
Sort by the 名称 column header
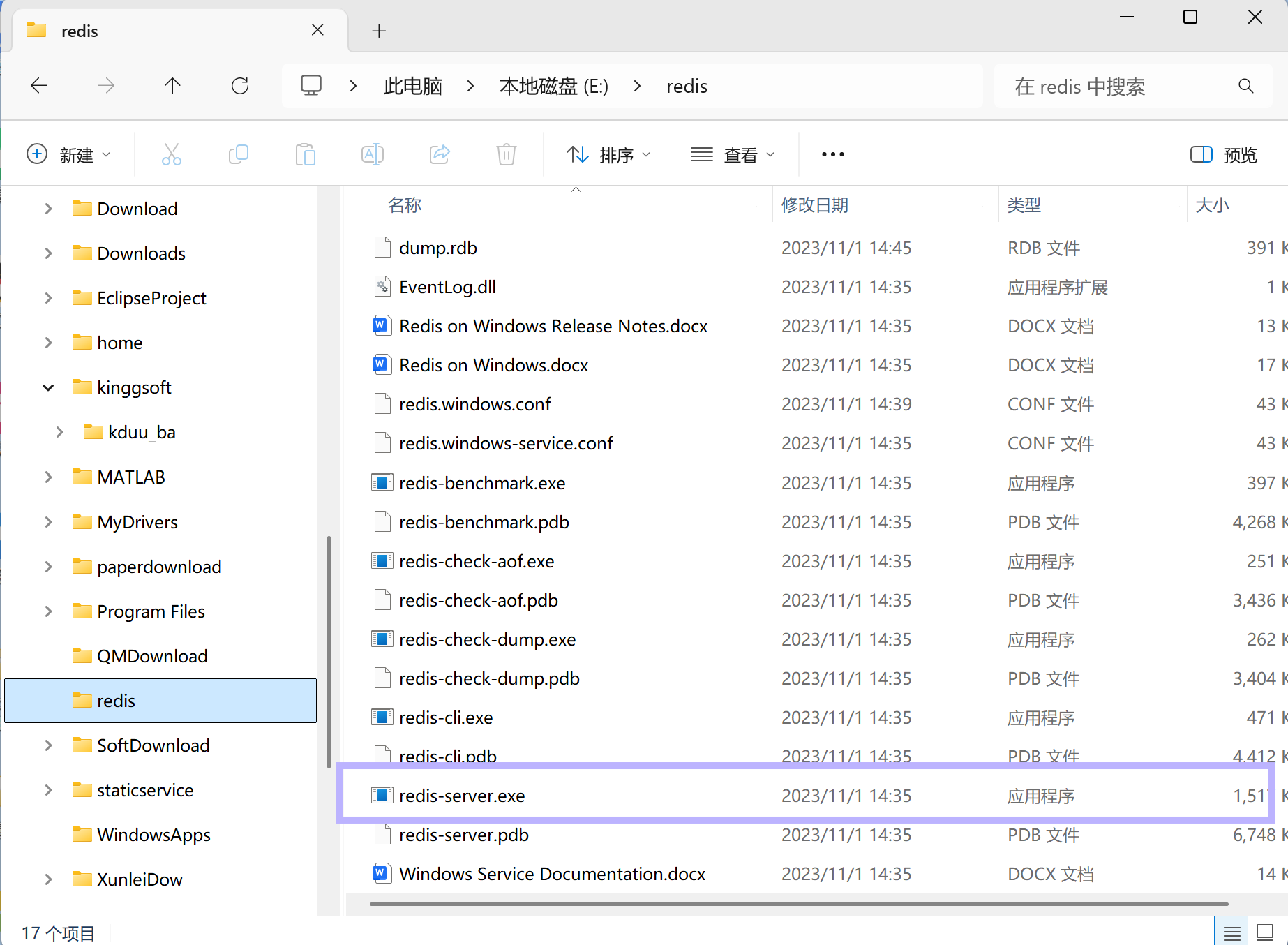(x=405, y=204)
